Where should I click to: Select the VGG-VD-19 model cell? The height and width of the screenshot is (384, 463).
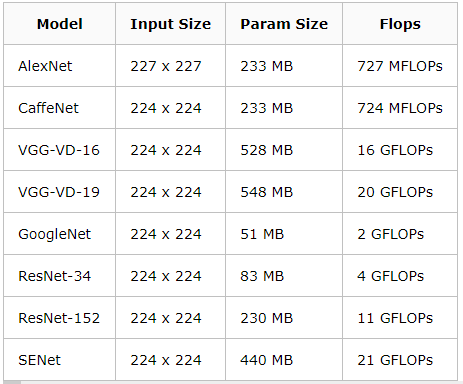[x=60, y=192]
